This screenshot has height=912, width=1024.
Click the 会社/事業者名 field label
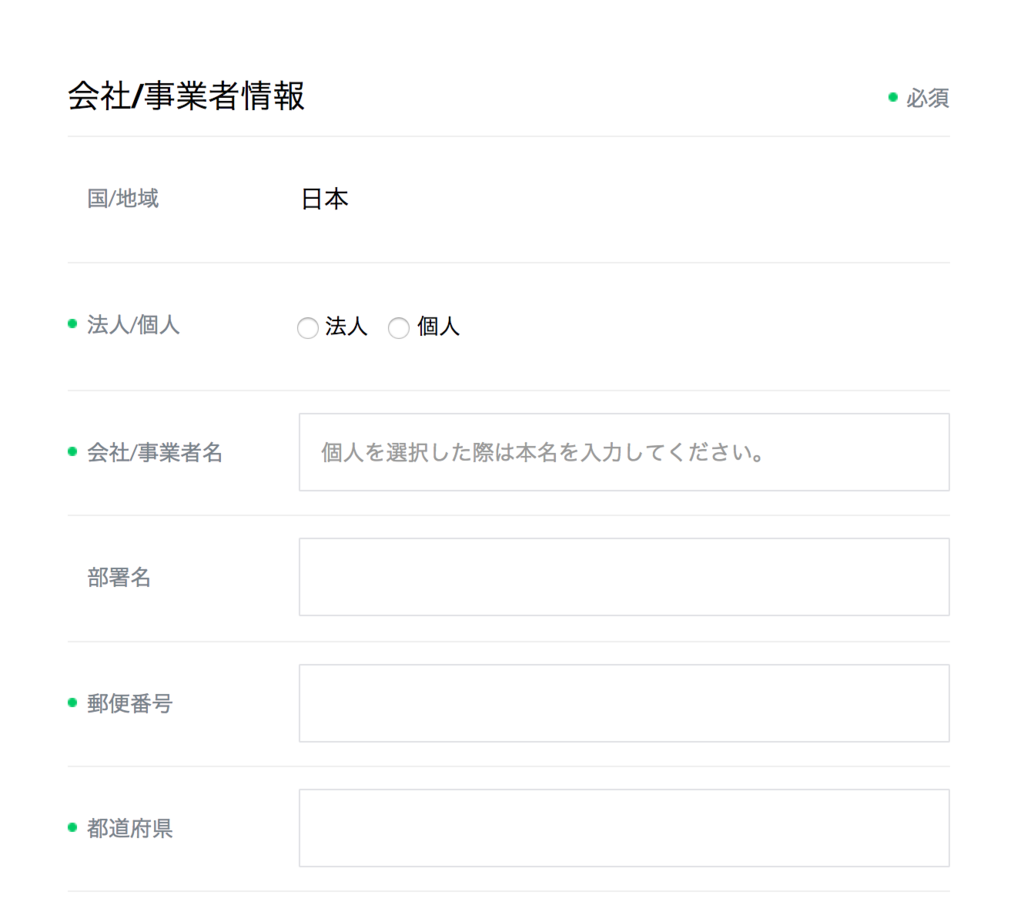[155, 452]
